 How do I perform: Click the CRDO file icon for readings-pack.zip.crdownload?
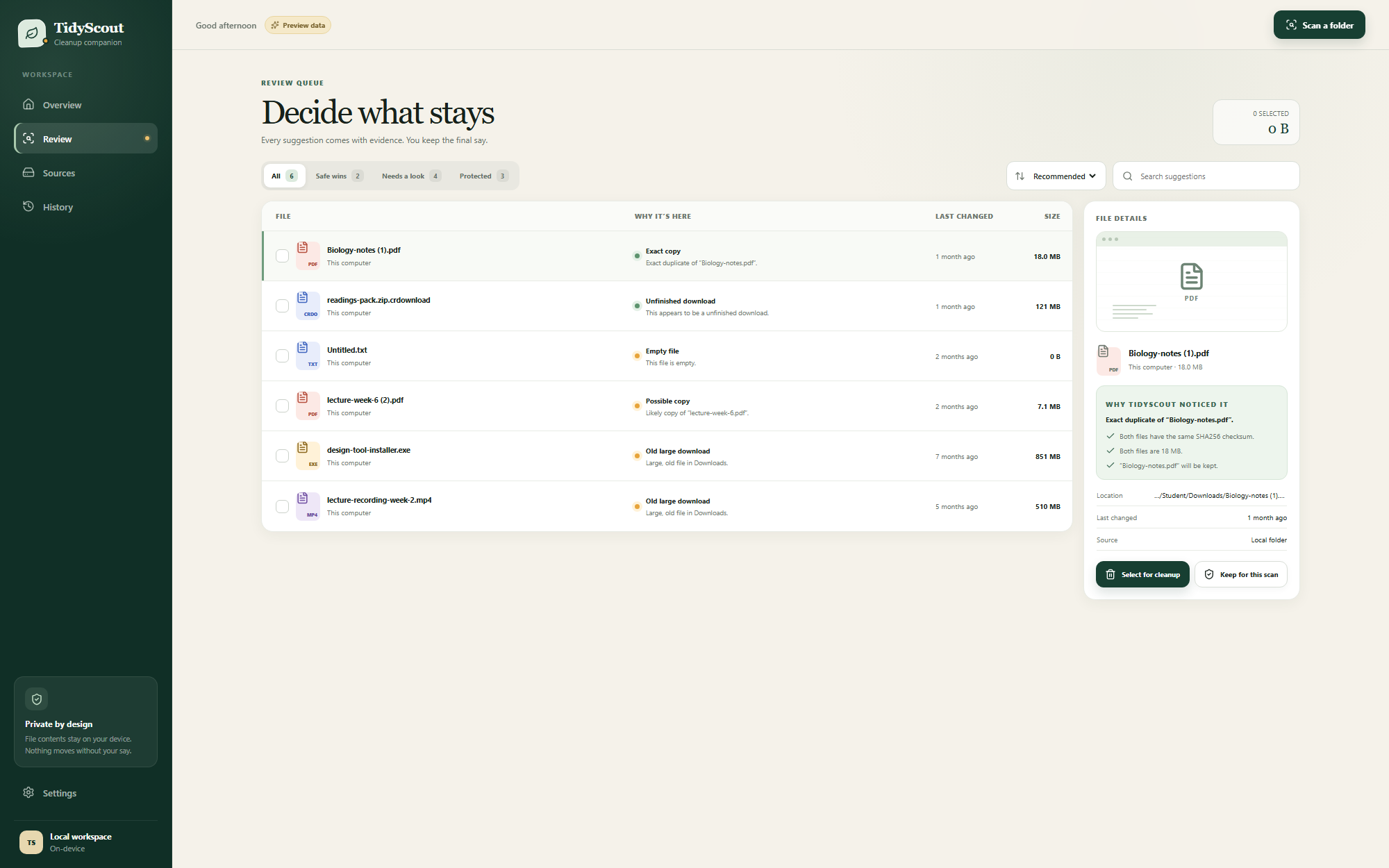308,305
